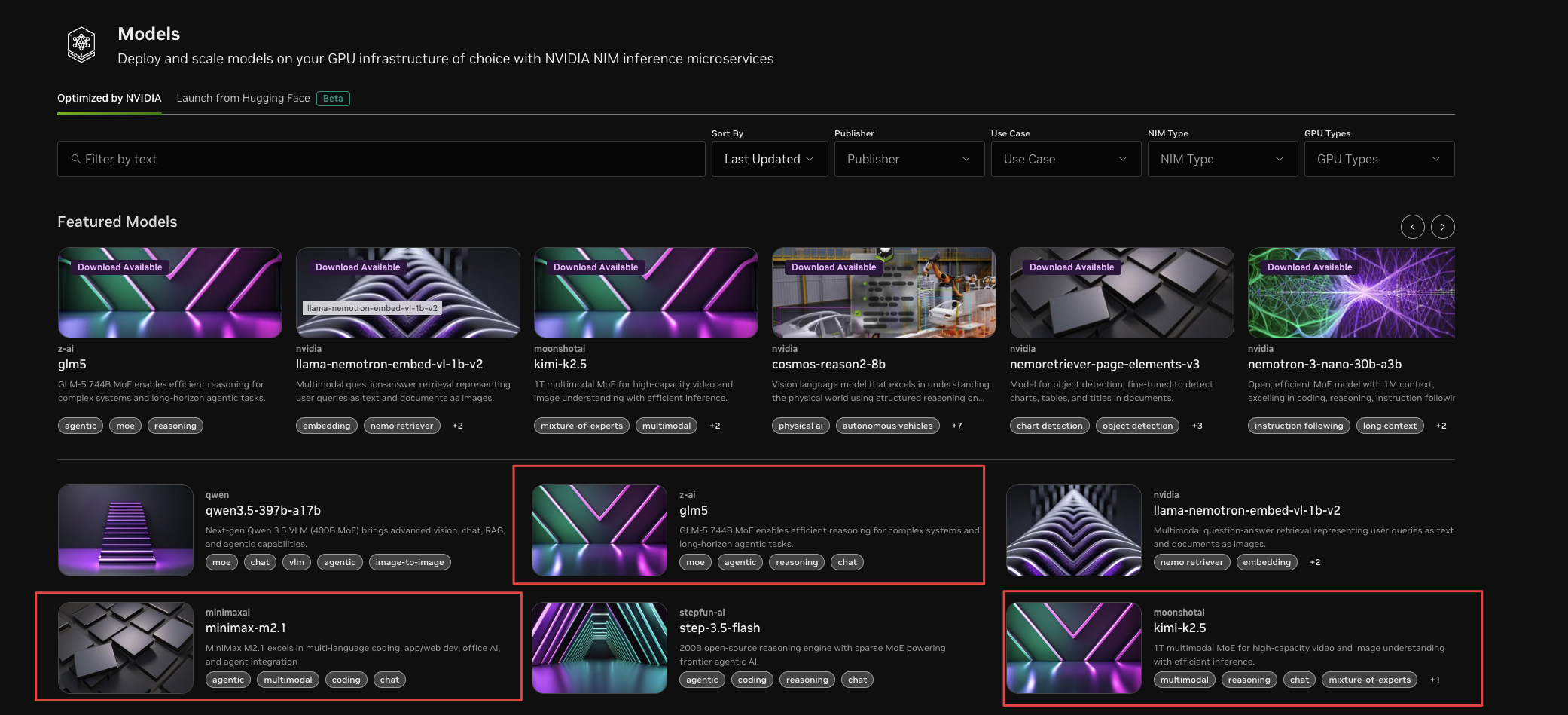1568x715 pixels.
Task: Switch to Launch from Hugging Face tab
Action: (x=243, y=98)
